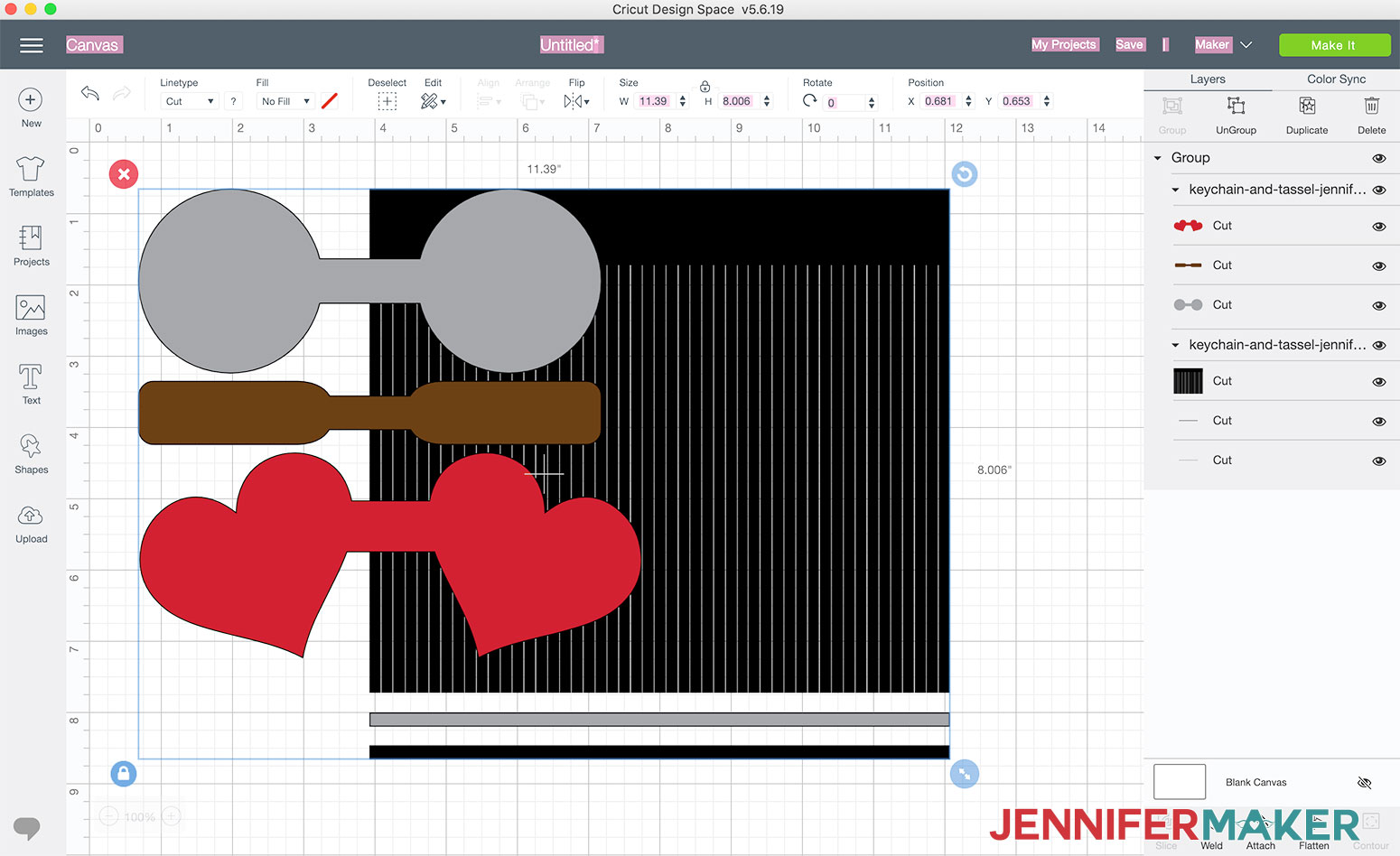Click the linetype help question mark
This screenshot has width=1400, height=856.
(233, 101)
